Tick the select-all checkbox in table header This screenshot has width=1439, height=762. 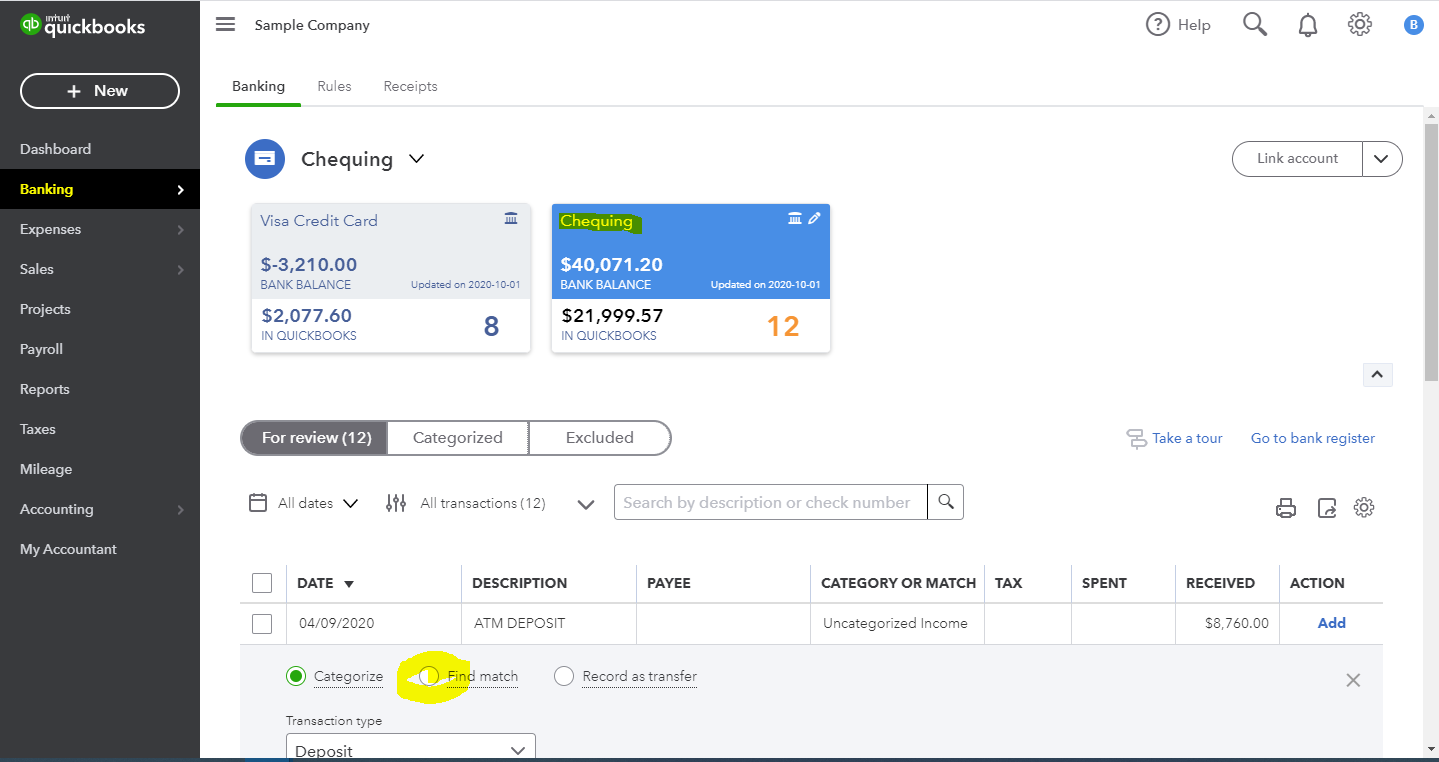[262, 583]
